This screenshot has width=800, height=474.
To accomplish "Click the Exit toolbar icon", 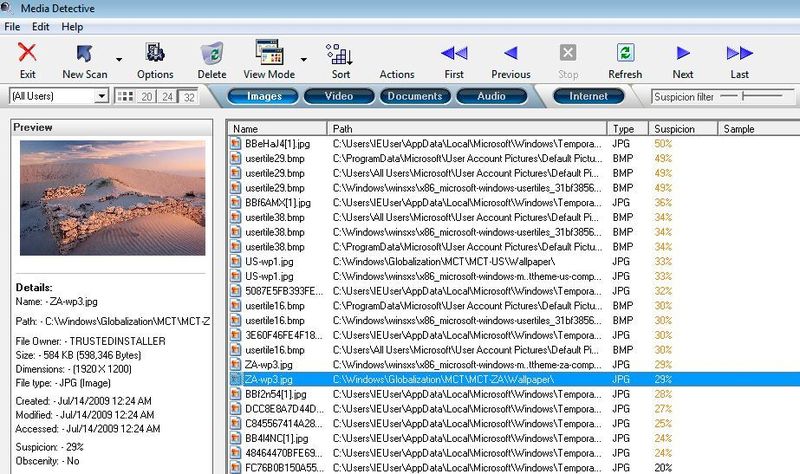I will point(27,59).
